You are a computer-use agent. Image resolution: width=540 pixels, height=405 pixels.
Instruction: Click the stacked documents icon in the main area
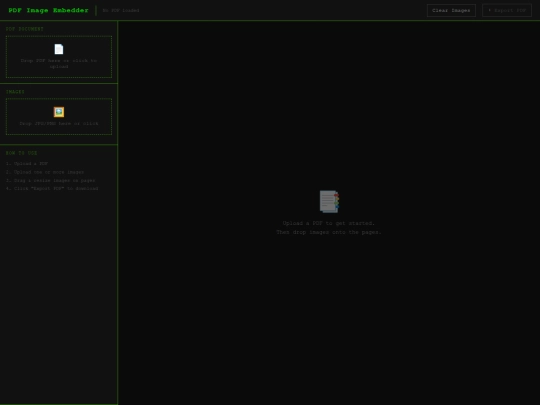(x=329, y=201)
